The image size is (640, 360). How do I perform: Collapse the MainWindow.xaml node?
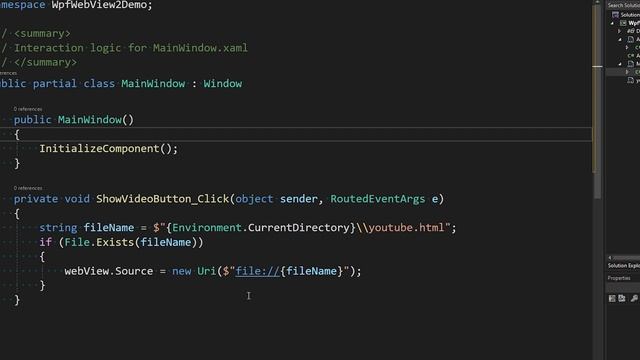tap(620, 64)
